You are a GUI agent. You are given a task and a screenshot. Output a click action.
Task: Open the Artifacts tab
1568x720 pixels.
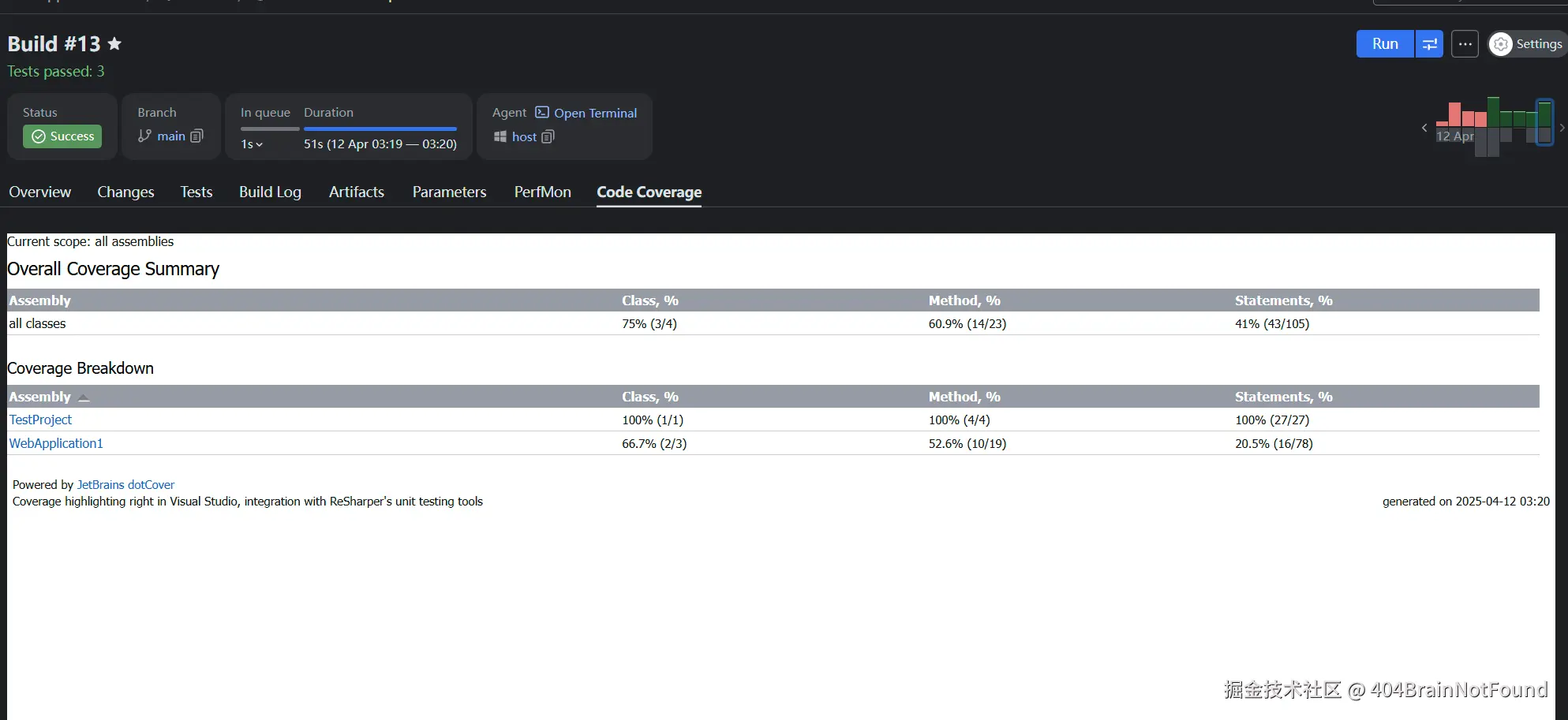click(356, 192)
